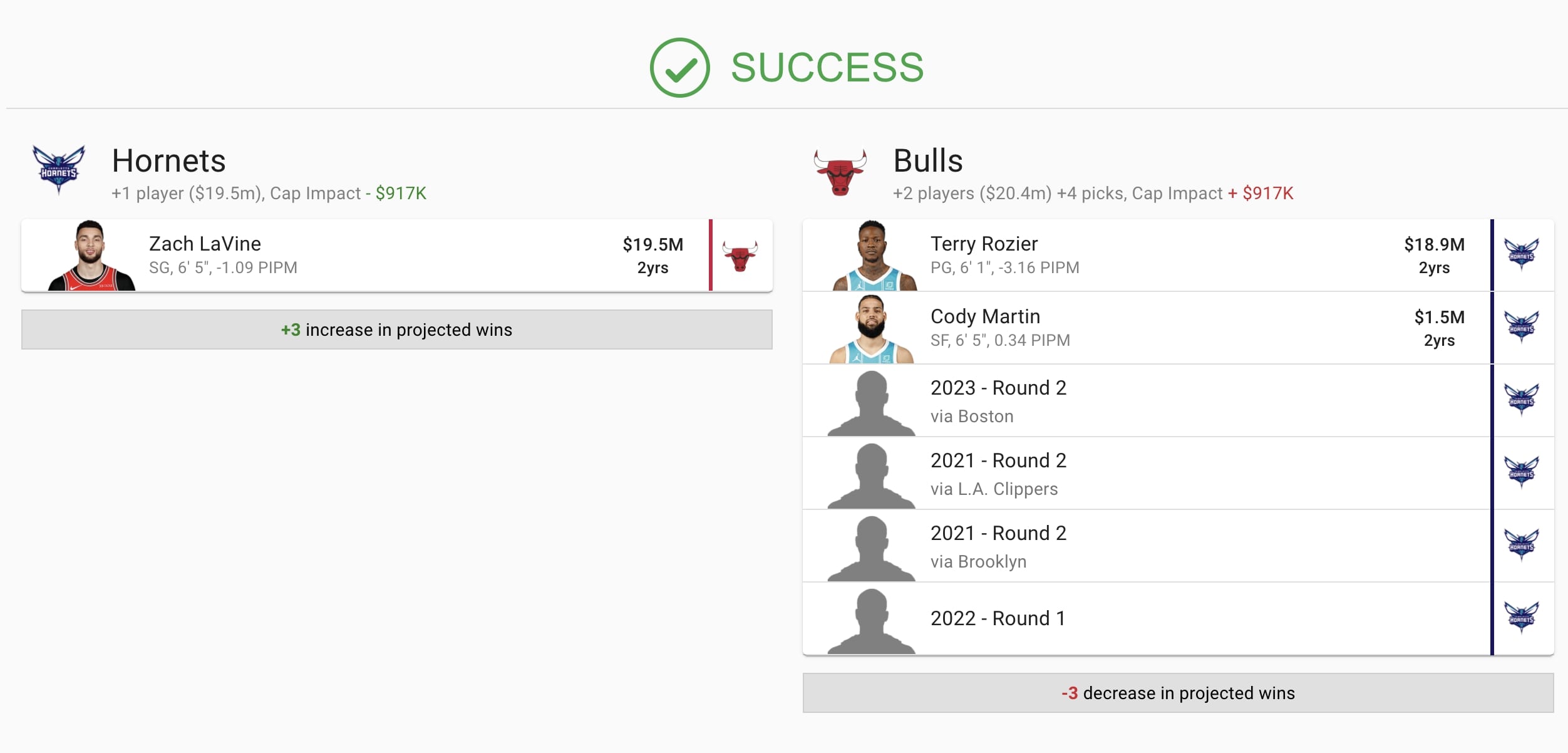1568x753 pixels.
Task: Click Hornets logo on 2023 Round 2 pick
Action: coord(1522,400)
